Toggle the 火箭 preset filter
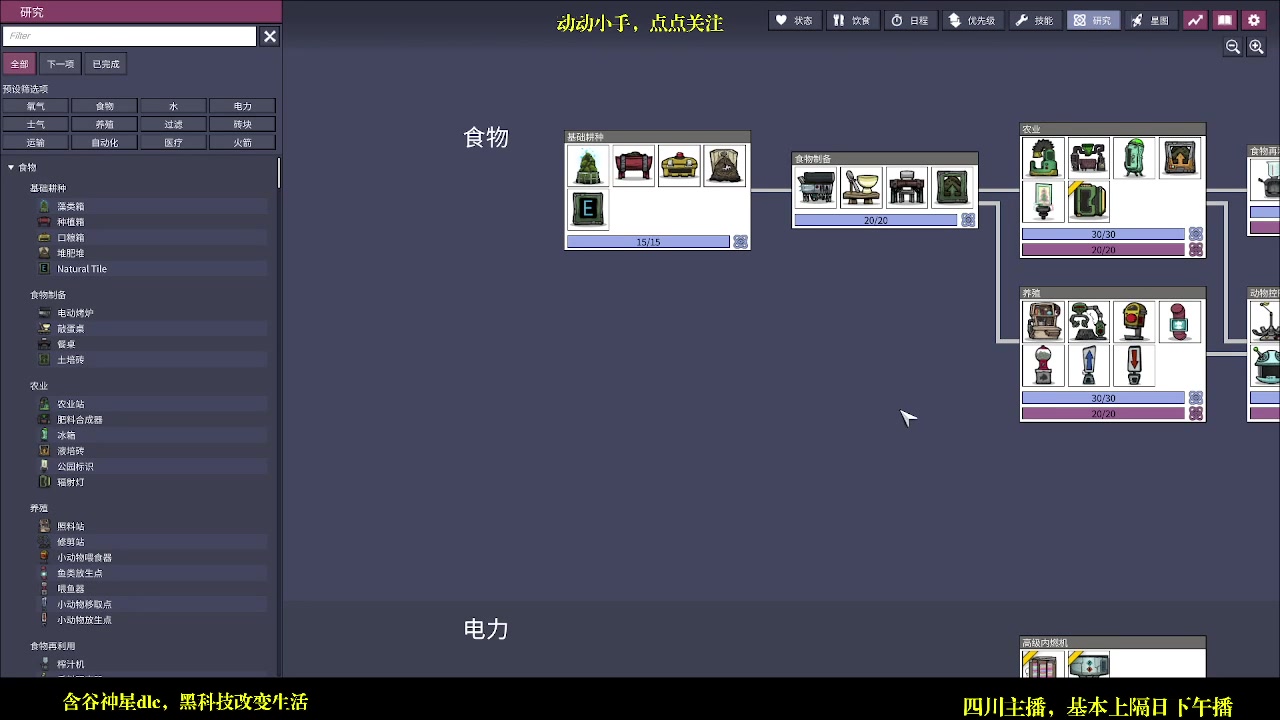The width and height of the screenshot is (1280, 720). [243, 142]
